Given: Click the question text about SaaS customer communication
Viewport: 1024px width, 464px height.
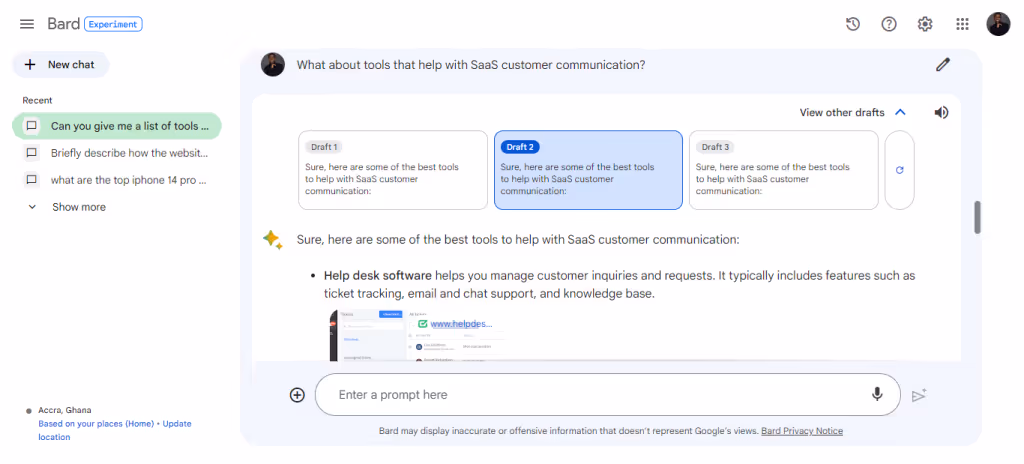Looking at the screenshot, I should 471,65.
